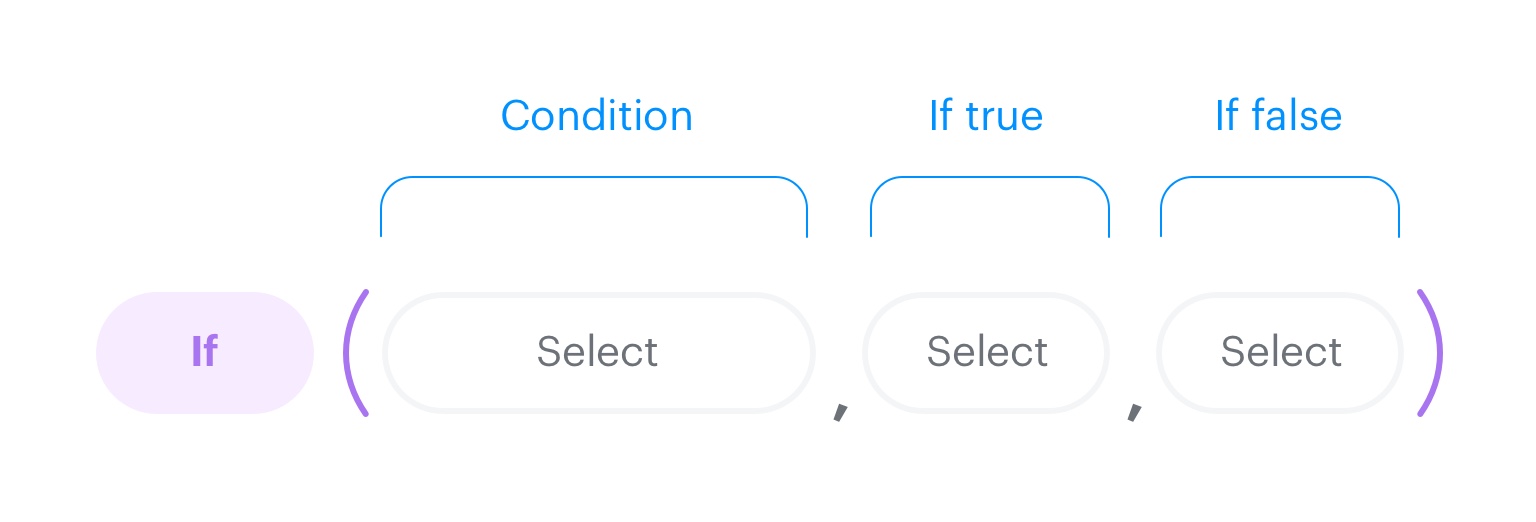Click the blue bracket under If false
Screen dimensions: 1536x522
coord(1280,179)
